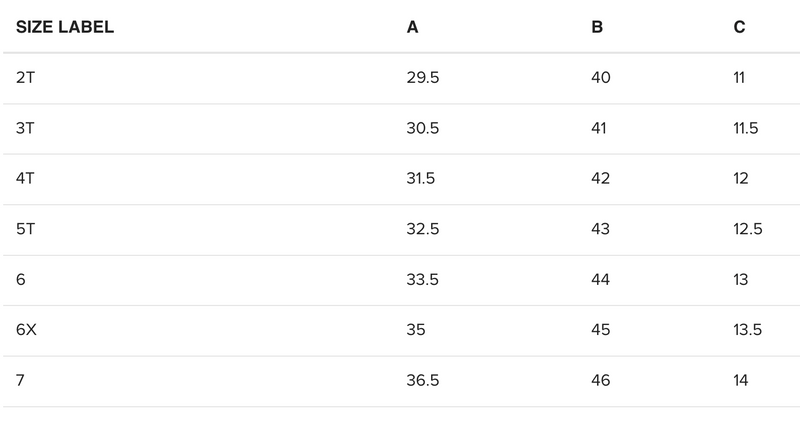Select the 4T size label cell
The height and width of the screenshot is (421, 800).
click(x=25, y=179)
